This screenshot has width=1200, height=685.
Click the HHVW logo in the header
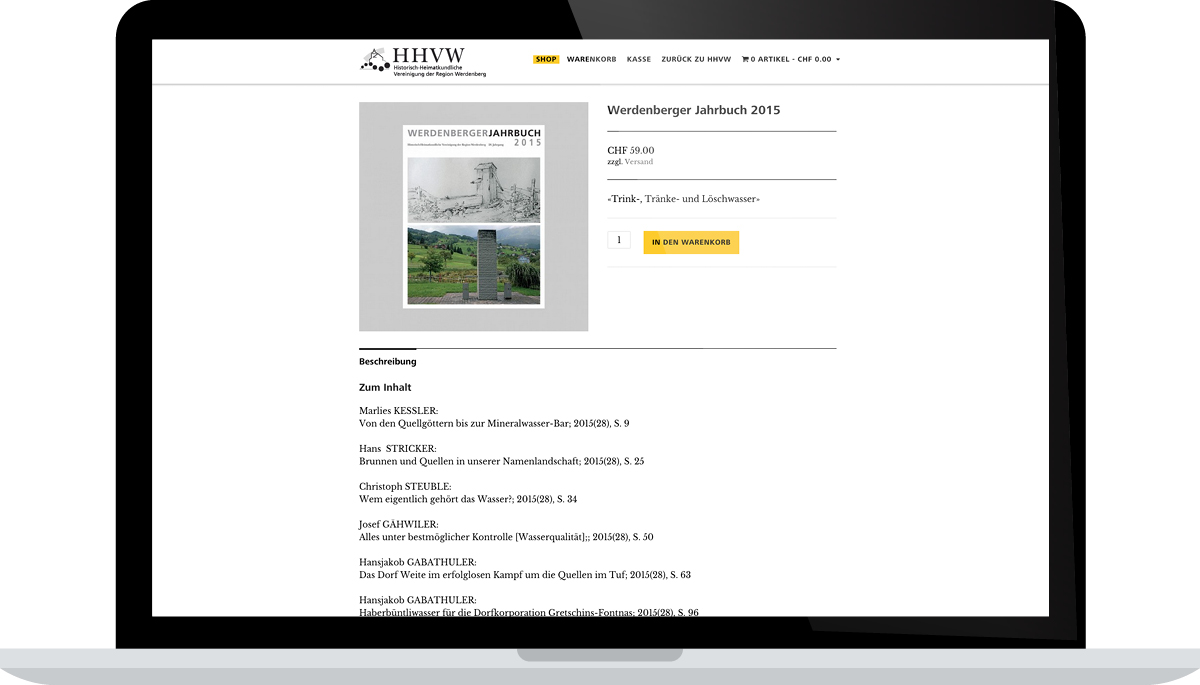coord(423,61)
